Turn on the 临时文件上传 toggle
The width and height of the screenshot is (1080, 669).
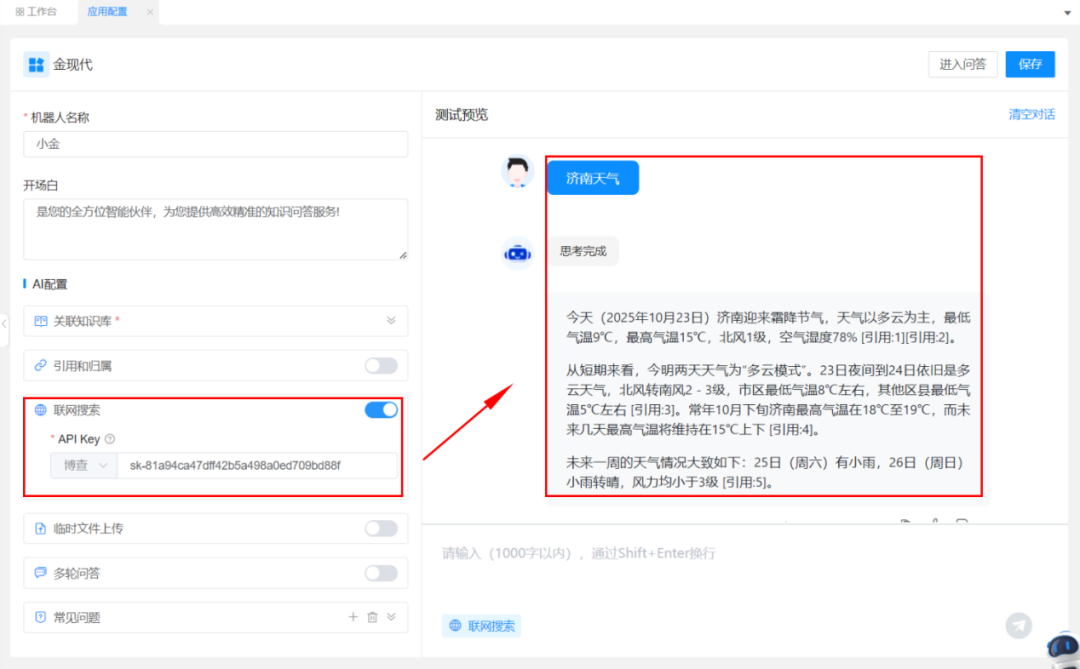[381, 528]
